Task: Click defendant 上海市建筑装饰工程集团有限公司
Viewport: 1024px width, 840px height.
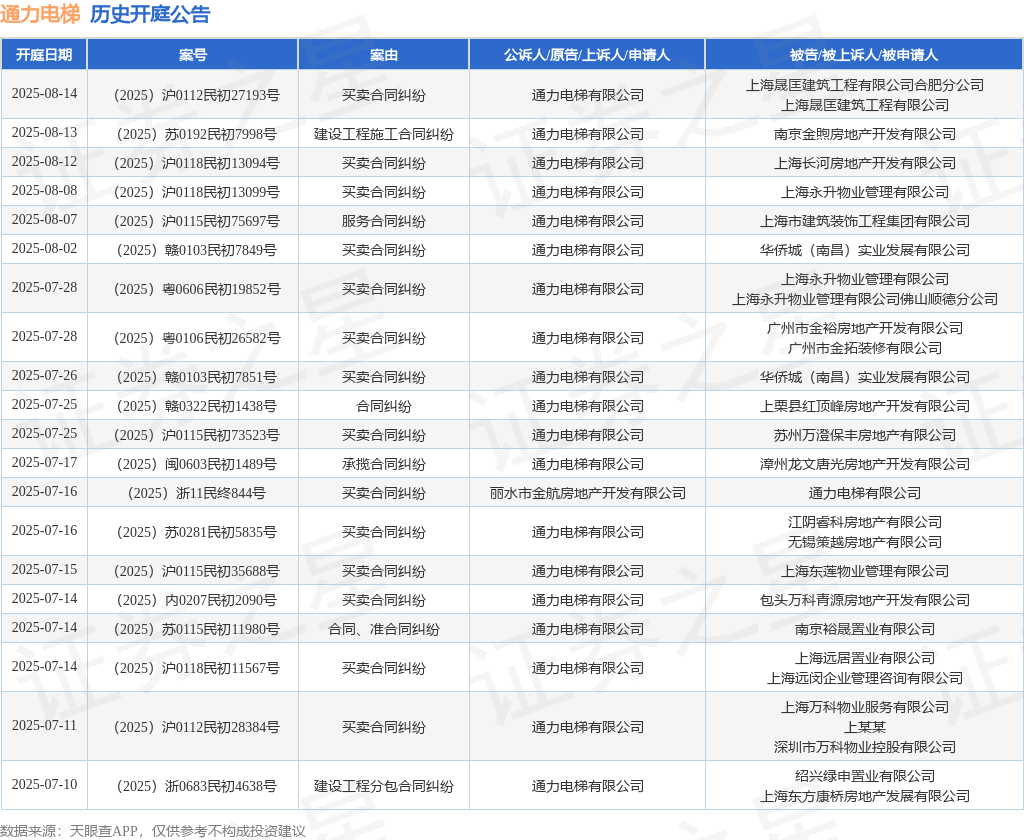Action: coord(865,221)
